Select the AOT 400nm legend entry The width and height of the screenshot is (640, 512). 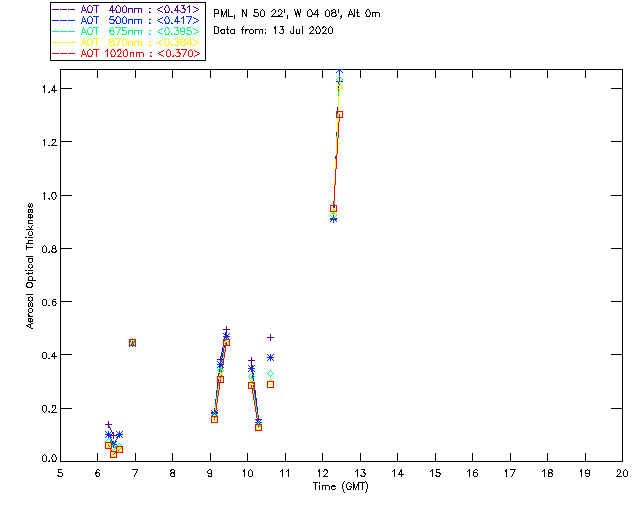point(126,9)
